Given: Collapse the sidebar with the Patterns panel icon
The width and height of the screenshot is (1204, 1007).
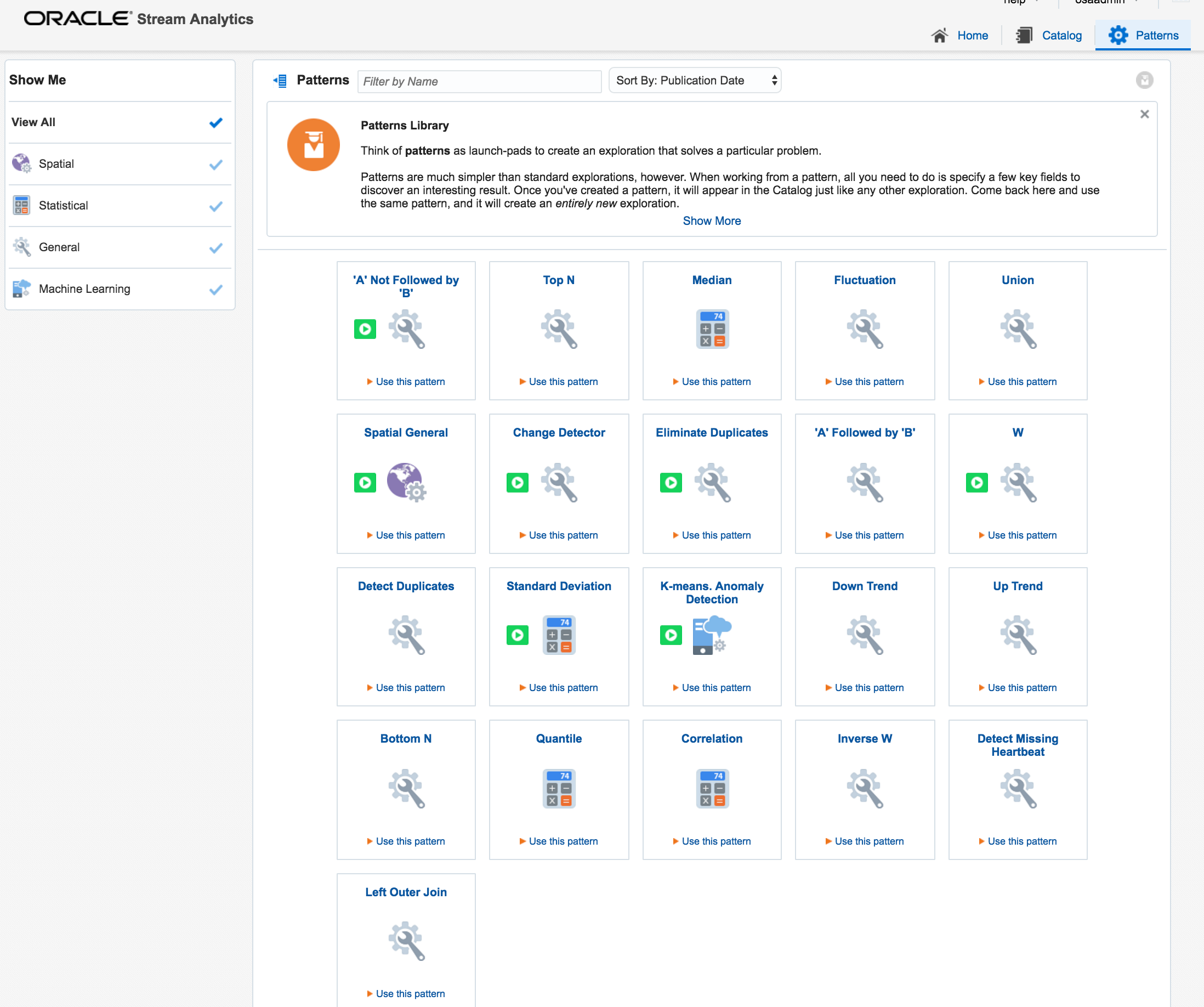Looking at the screenshot, I should (280, 81).
